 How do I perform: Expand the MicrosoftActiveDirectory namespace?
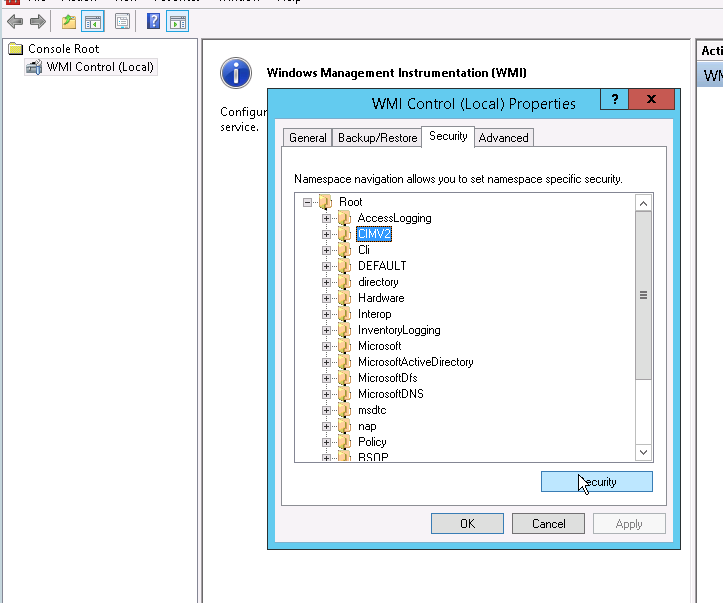pyautogui.click(x=326, y=362)
